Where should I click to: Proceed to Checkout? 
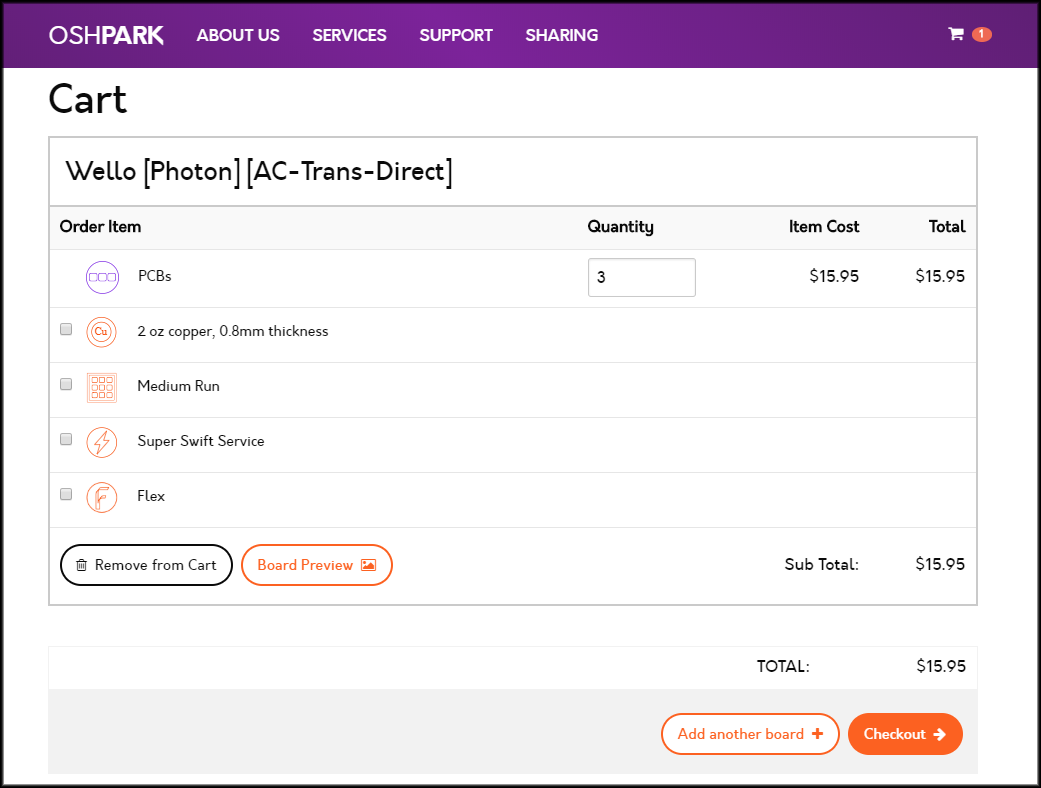click(x=904, y=734)
